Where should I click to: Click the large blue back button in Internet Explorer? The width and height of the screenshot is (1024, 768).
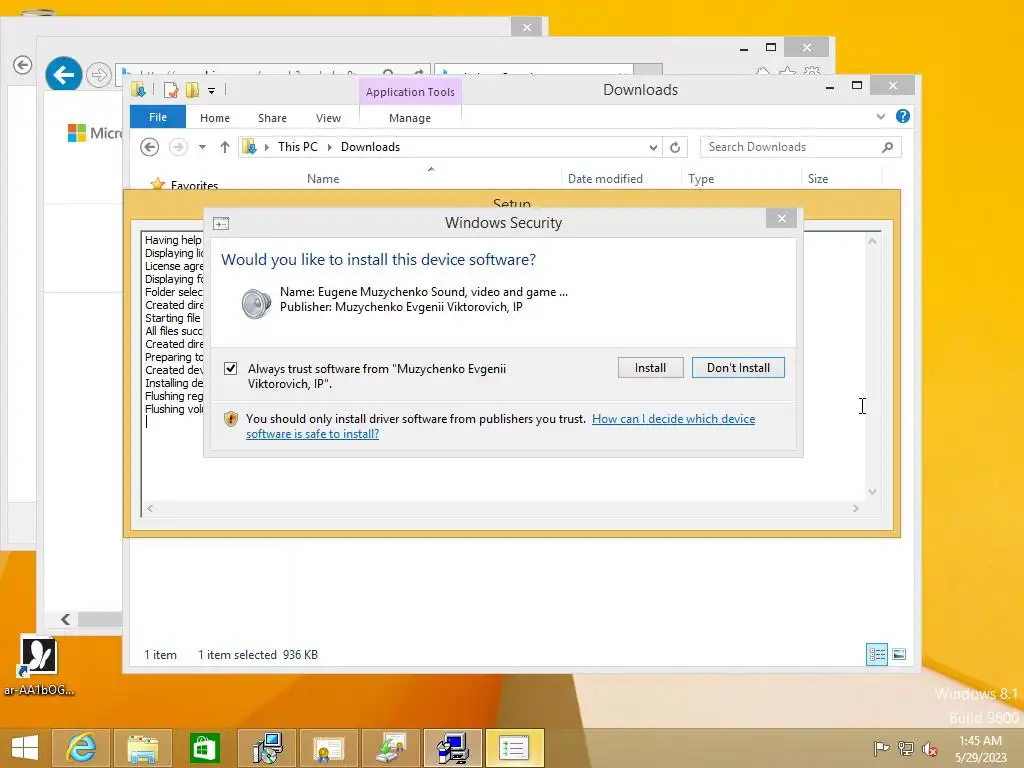(x=63, y=74)
